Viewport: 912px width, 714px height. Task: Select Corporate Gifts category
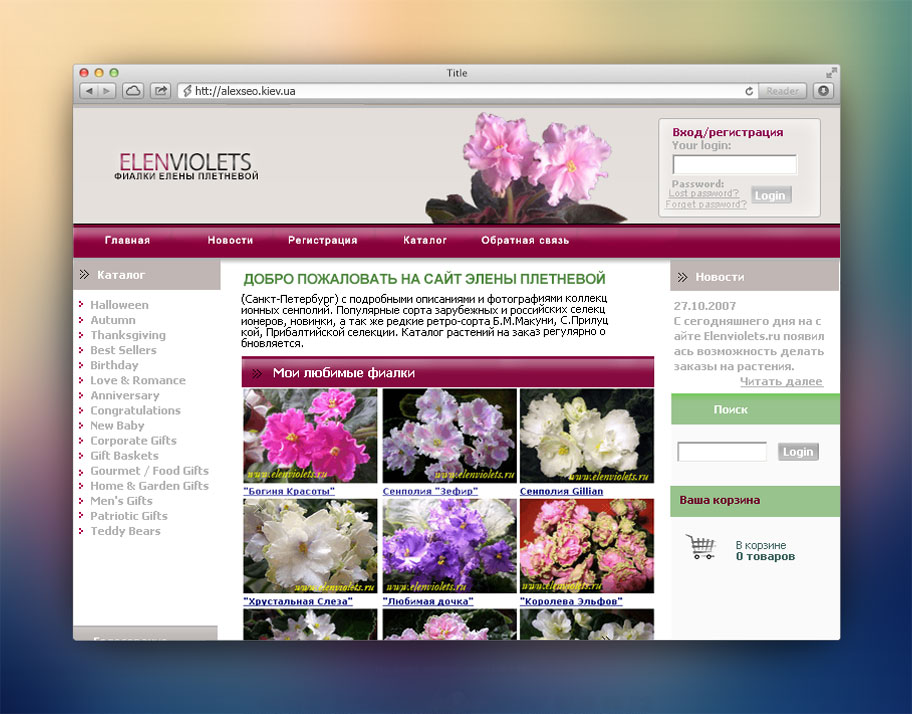[x=133, y=441]
